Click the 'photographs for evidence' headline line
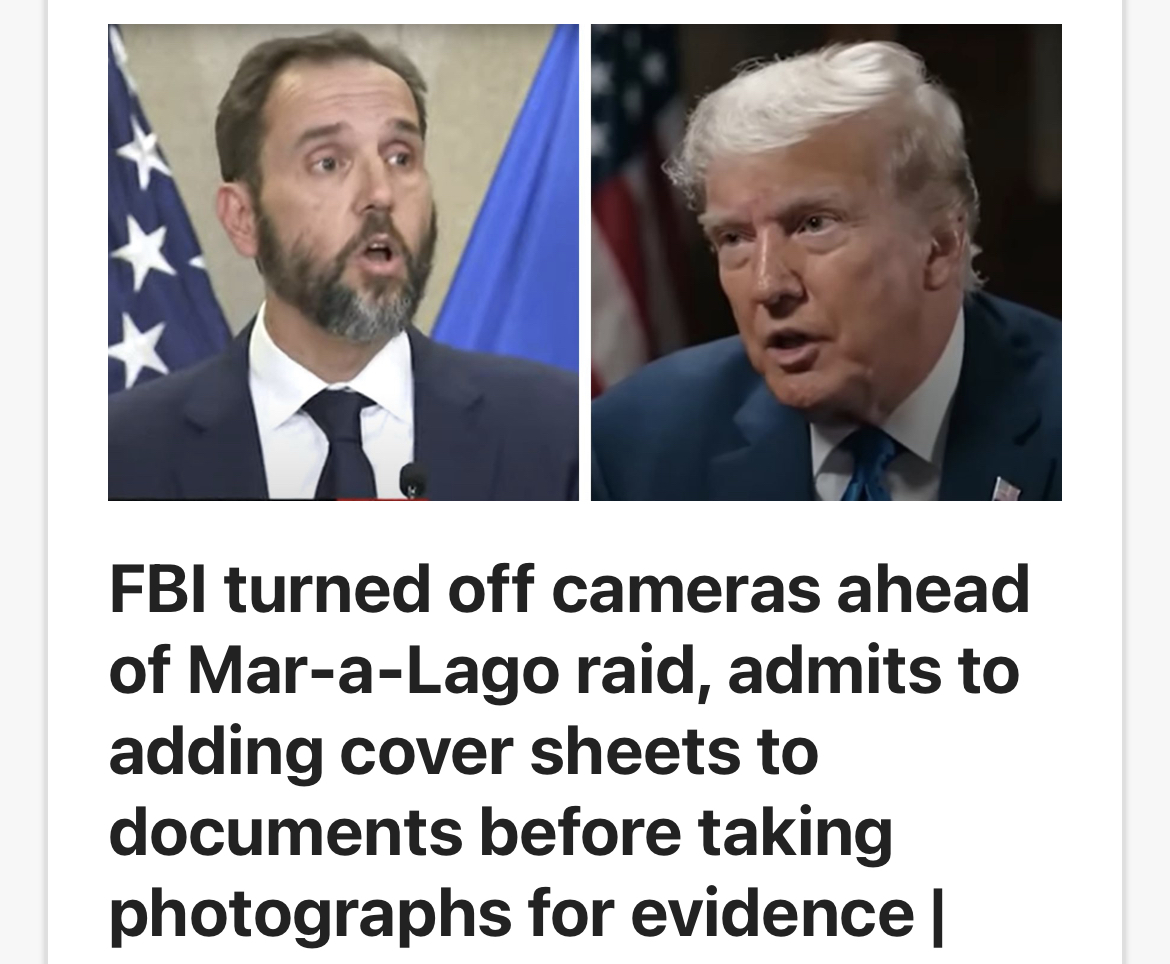The width and height of the screenshot is (1170, 964). click(512, 912)
